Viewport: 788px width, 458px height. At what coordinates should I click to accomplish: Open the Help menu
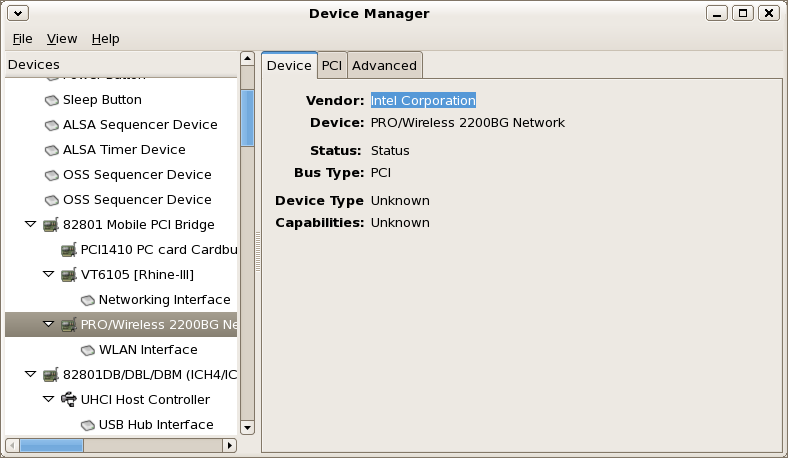pos(106,39)
